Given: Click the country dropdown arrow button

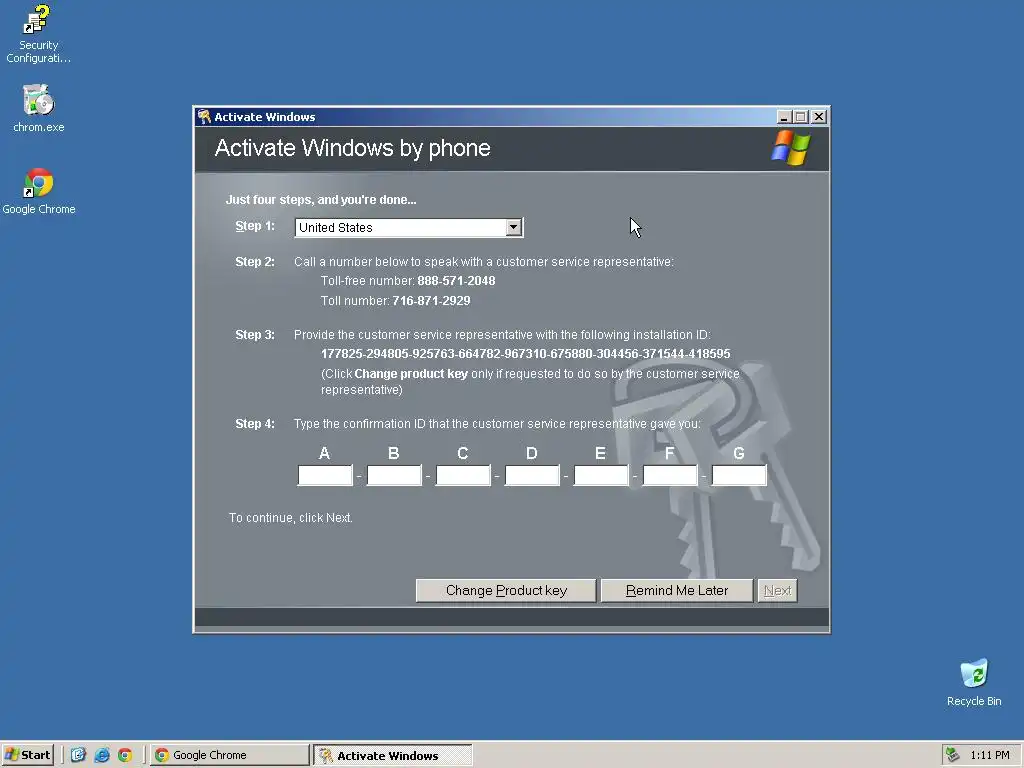Looking at the screenshot, I should [514, 227].
